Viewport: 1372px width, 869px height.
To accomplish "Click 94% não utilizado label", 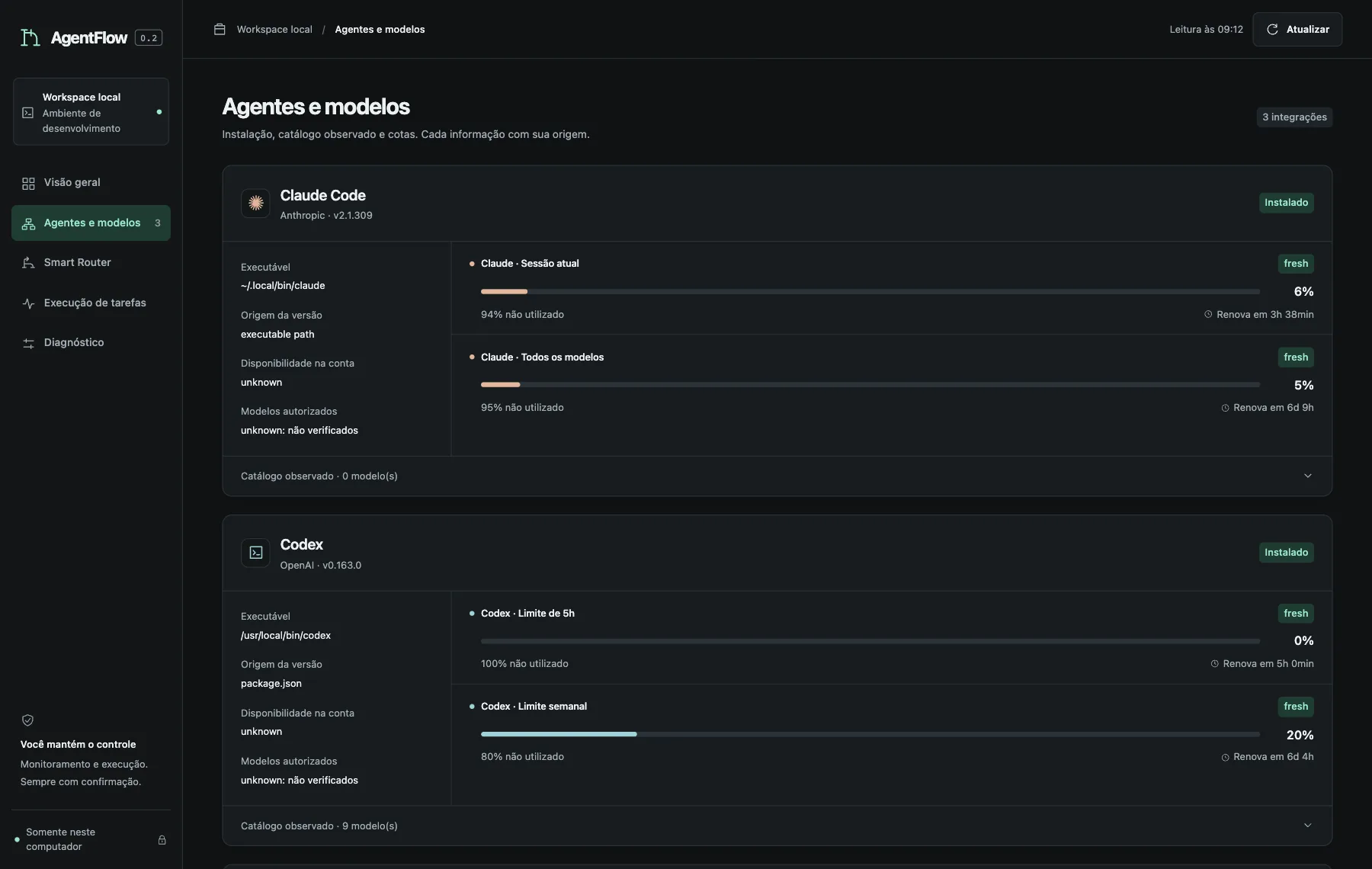I will [x=522, y=315].
